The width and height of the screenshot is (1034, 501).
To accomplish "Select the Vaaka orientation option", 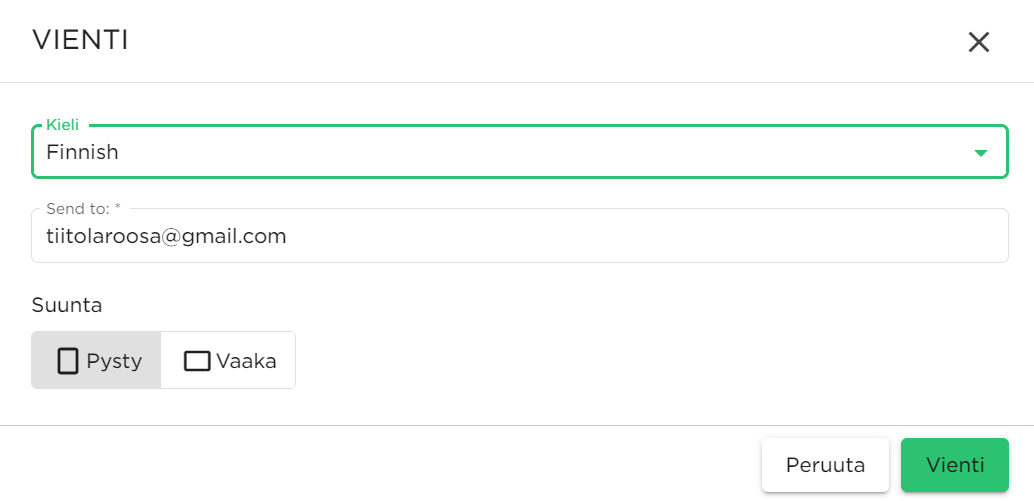I will [228, 360].
